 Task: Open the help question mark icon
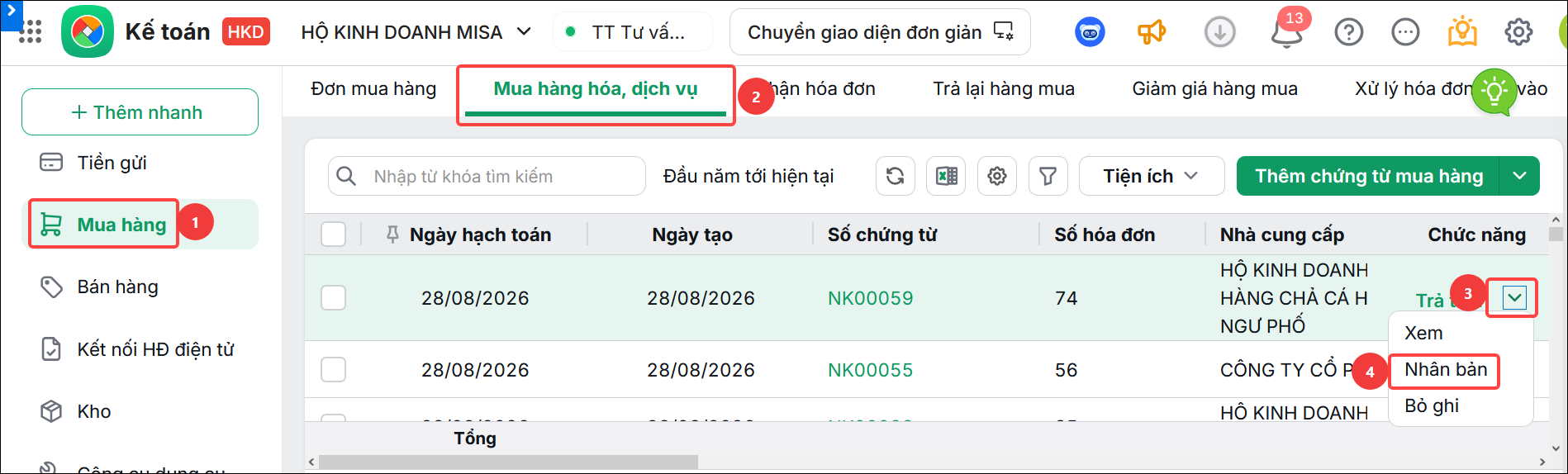coord(1349,32)
